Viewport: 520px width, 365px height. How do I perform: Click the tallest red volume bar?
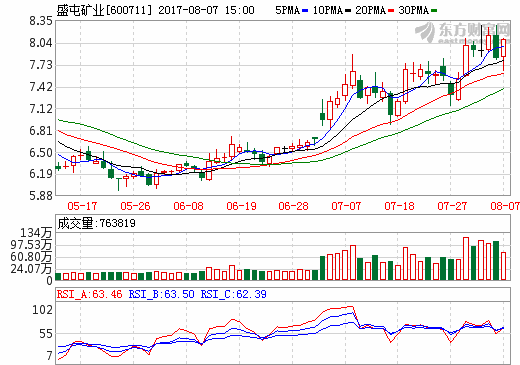[466, 258]
